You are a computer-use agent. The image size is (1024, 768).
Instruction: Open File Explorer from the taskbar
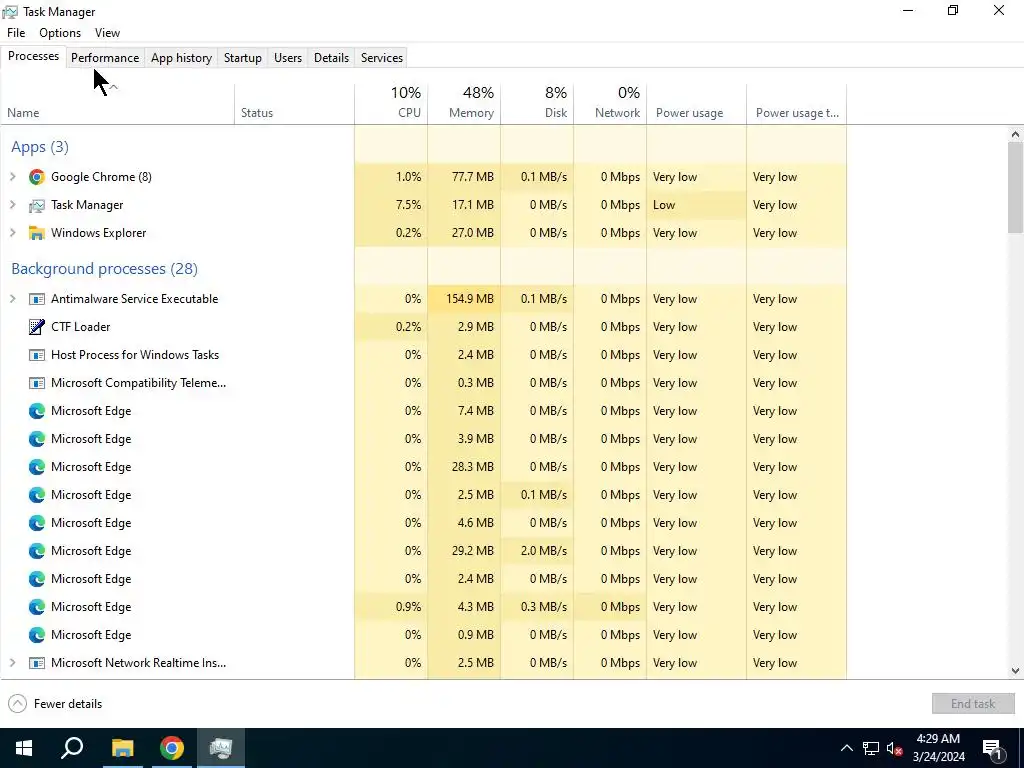click(122, 748)
